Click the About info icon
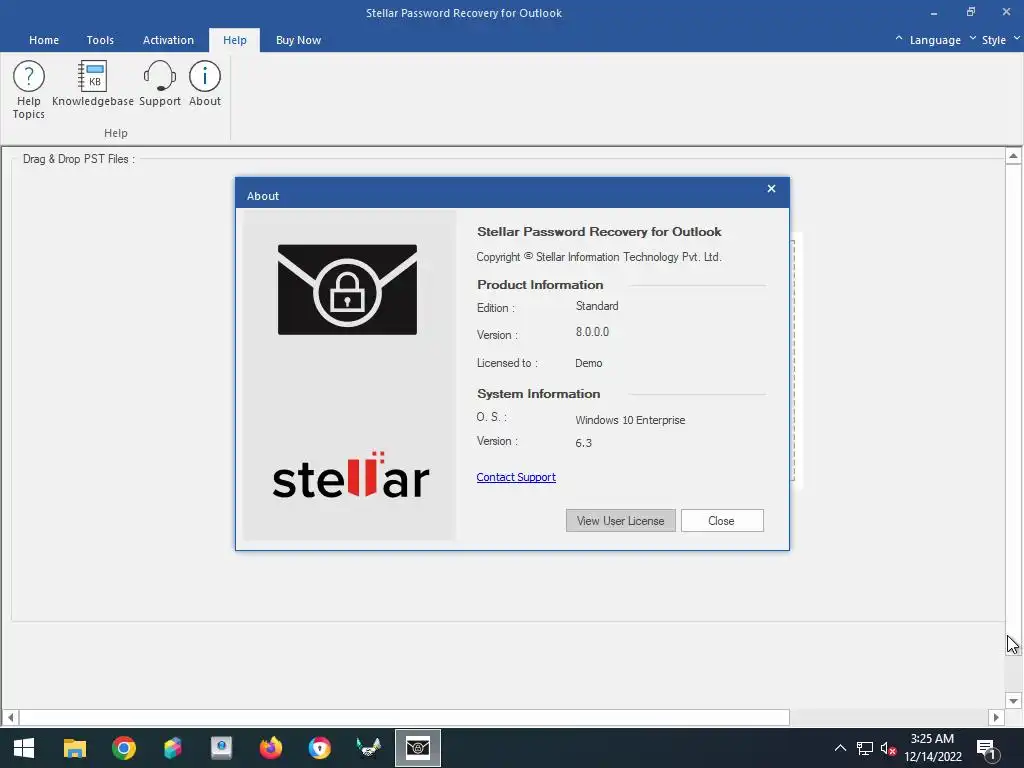Image resolution: width=1024 pixels, height=768 pixels. click(x=204, y=84)
